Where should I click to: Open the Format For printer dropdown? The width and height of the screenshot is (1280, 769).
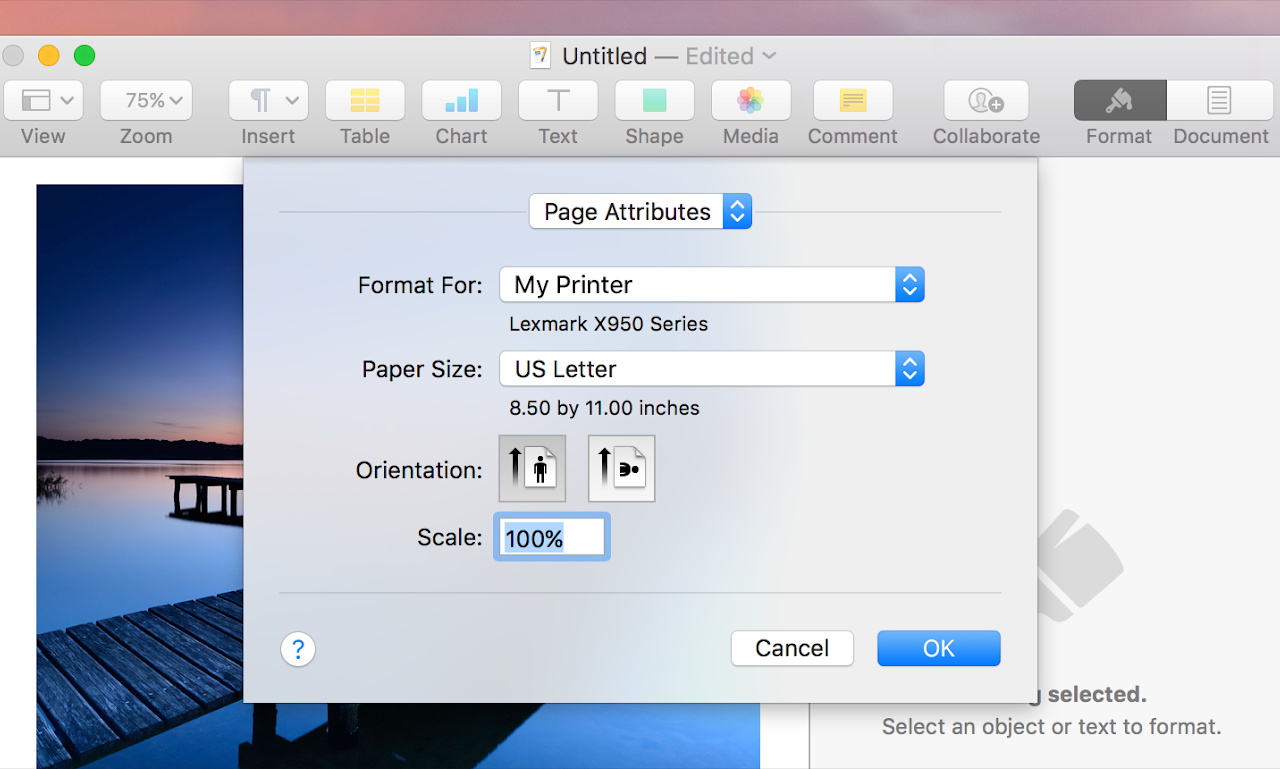(x=712, y=284)
